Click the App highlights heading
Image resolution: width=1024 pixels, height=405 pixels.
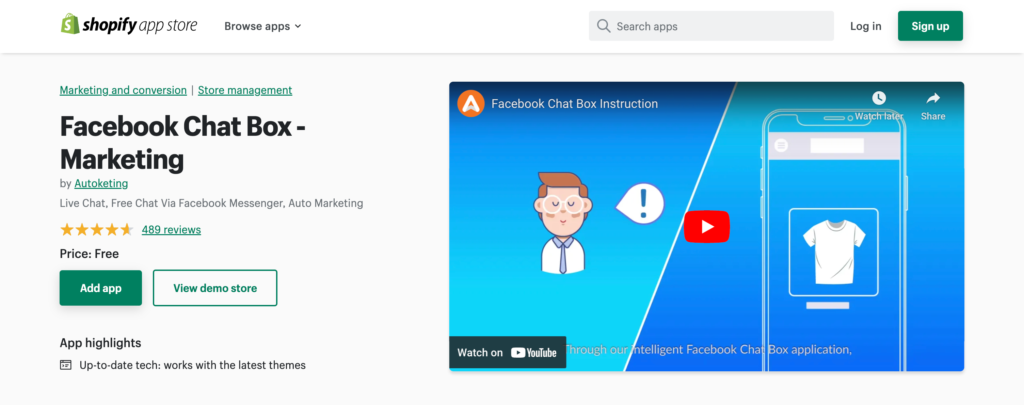coord(101,343)
